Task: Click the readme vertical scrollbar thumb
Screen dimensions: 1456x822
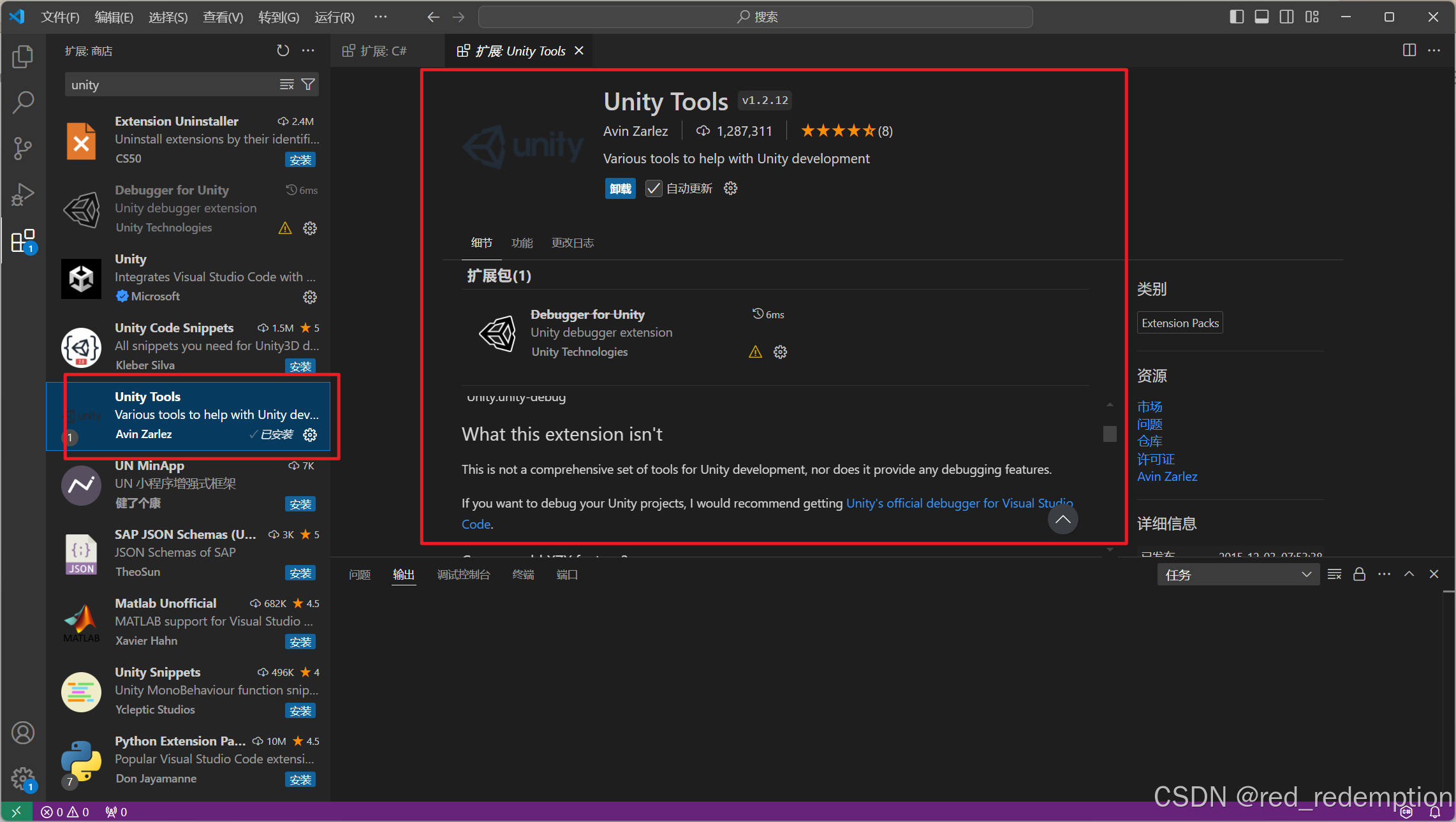Action: tap(1110, 434)
